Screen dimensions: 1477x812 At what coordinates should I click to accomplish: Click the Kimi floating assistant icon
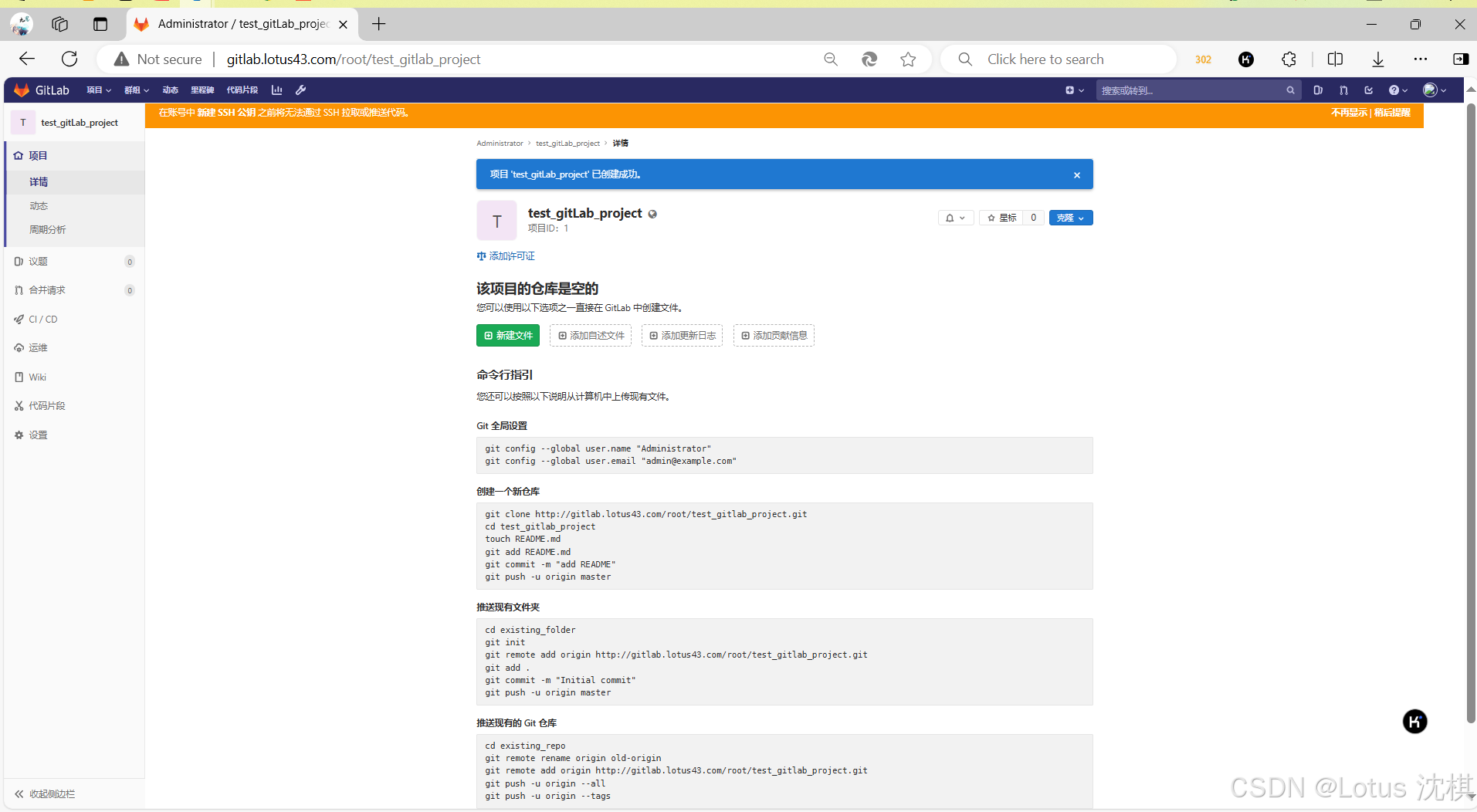(x=1414, y=722)
